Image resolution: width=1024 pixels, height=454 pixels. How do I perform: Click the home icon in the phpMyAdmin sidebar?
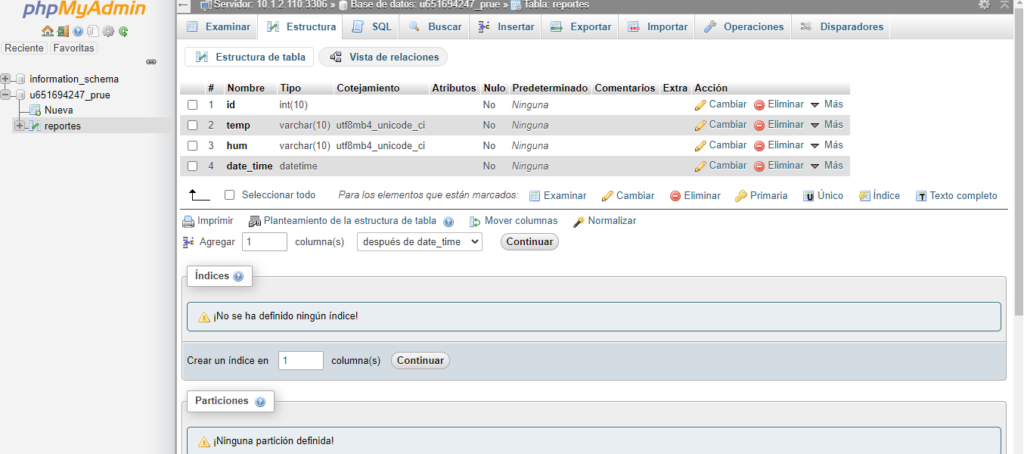point(47,31)
